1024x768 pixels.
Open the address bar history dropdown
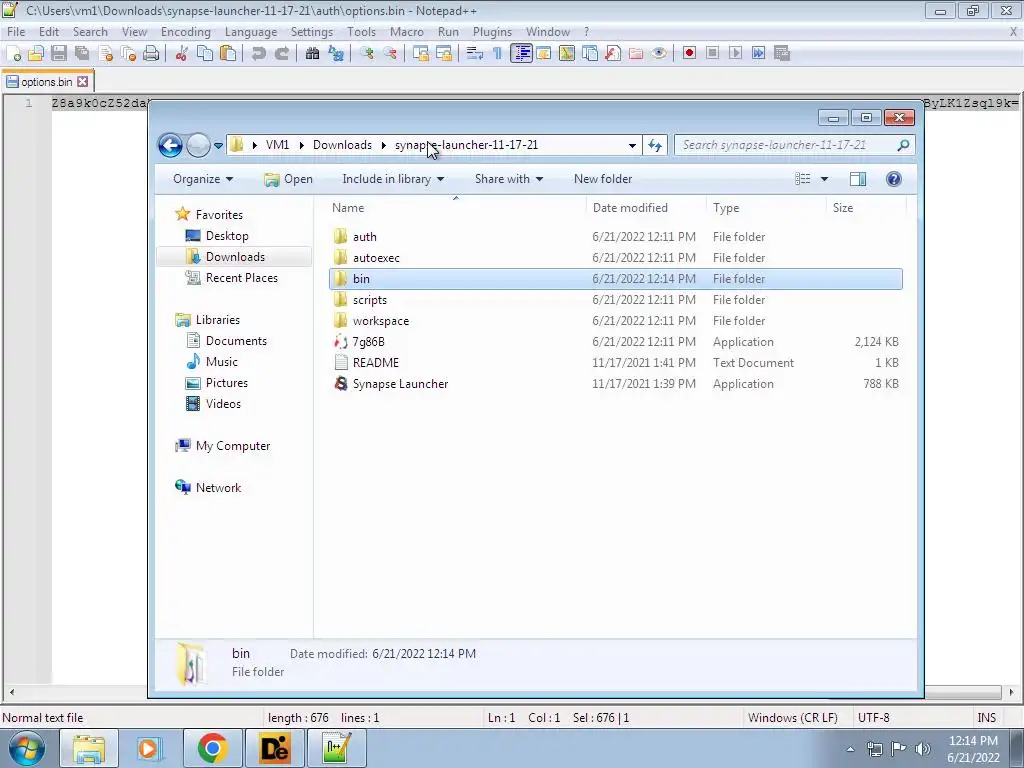click(632, 145)
